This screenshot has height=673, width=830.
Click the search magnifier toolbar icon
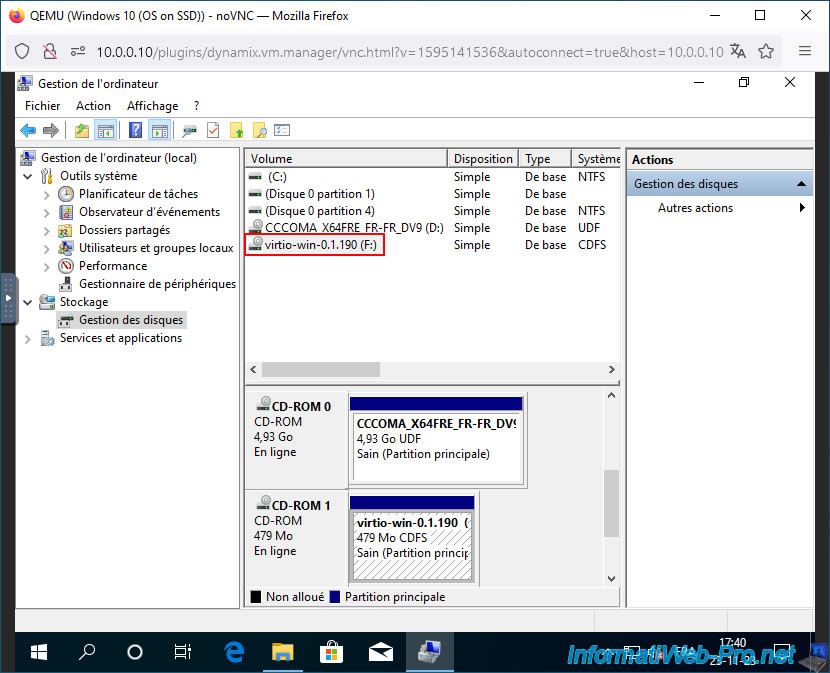(259, 130)
